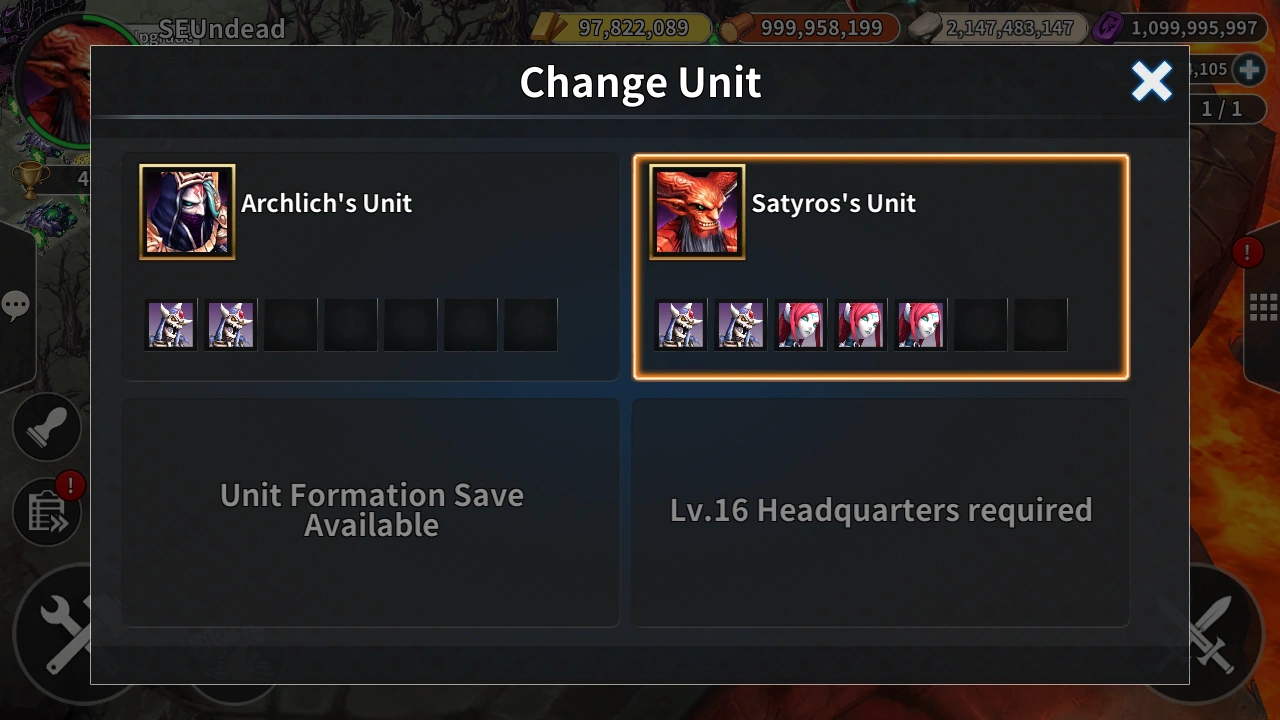Screen dimensions: 1280x720
Task: Click plus icon to add currency
Action: tap(1248, 69)
